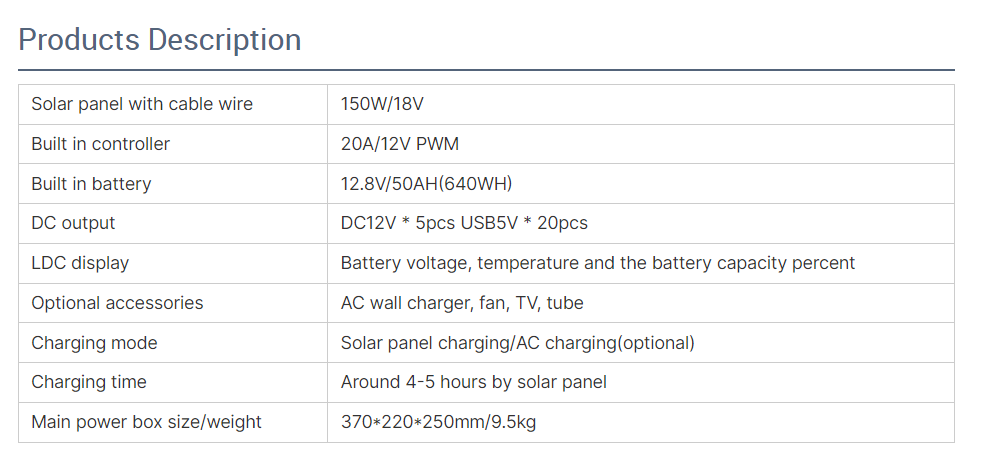Click the battery voltage and temperature text
Image resolution: width=1005 pixels, height=458 pixels.
[597, 263]
